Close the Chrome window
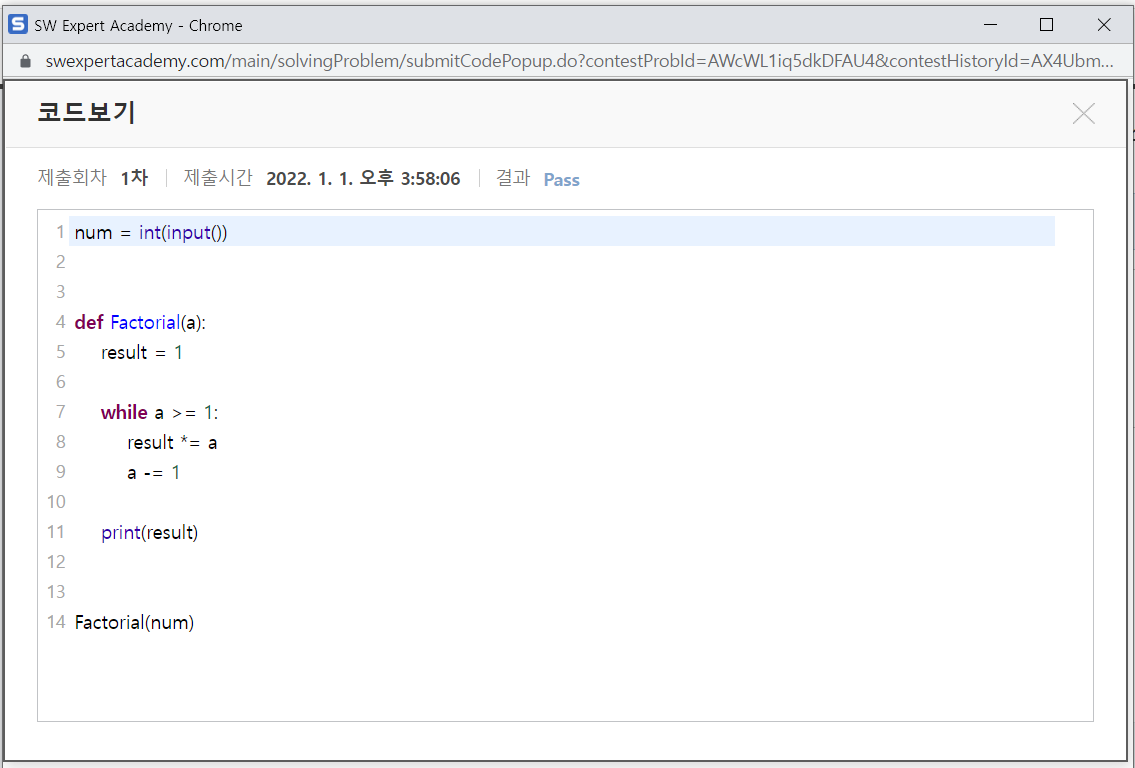Screen dimensions: 1135x768 [1103, 25]
